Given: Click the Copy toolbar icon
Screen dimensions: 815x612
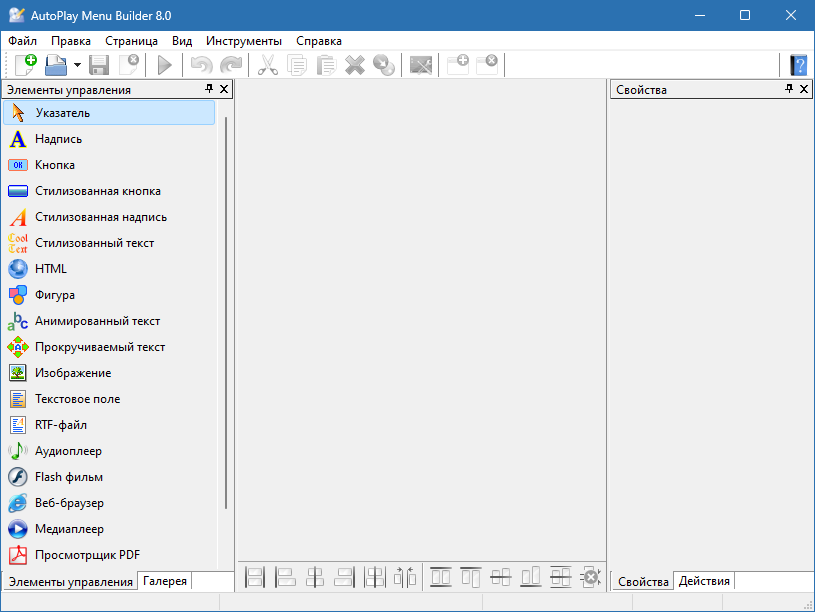Looking at the screenshot, I should [297, 65].
